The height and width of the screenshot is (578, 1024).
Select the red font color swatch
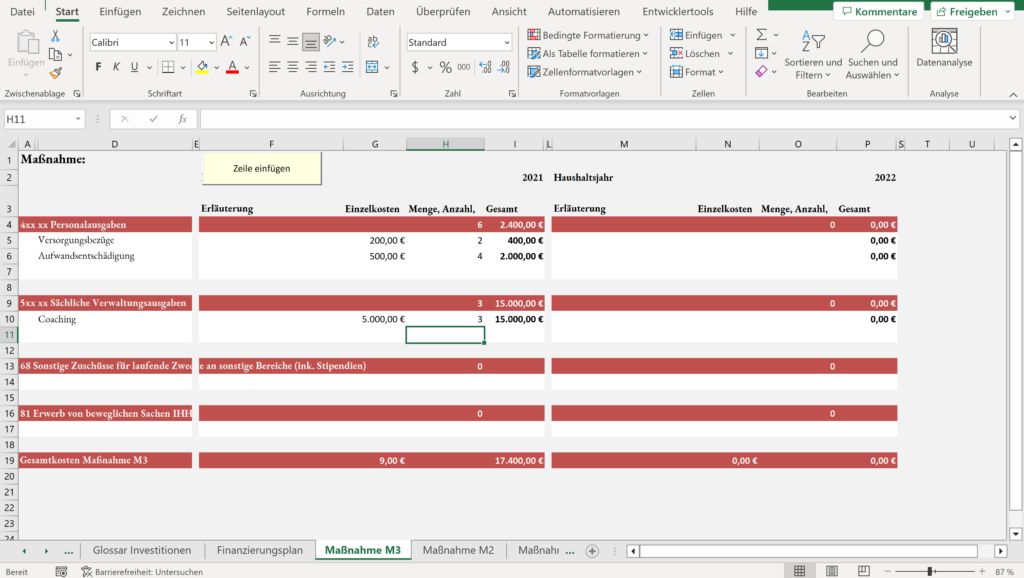[233, 70]
